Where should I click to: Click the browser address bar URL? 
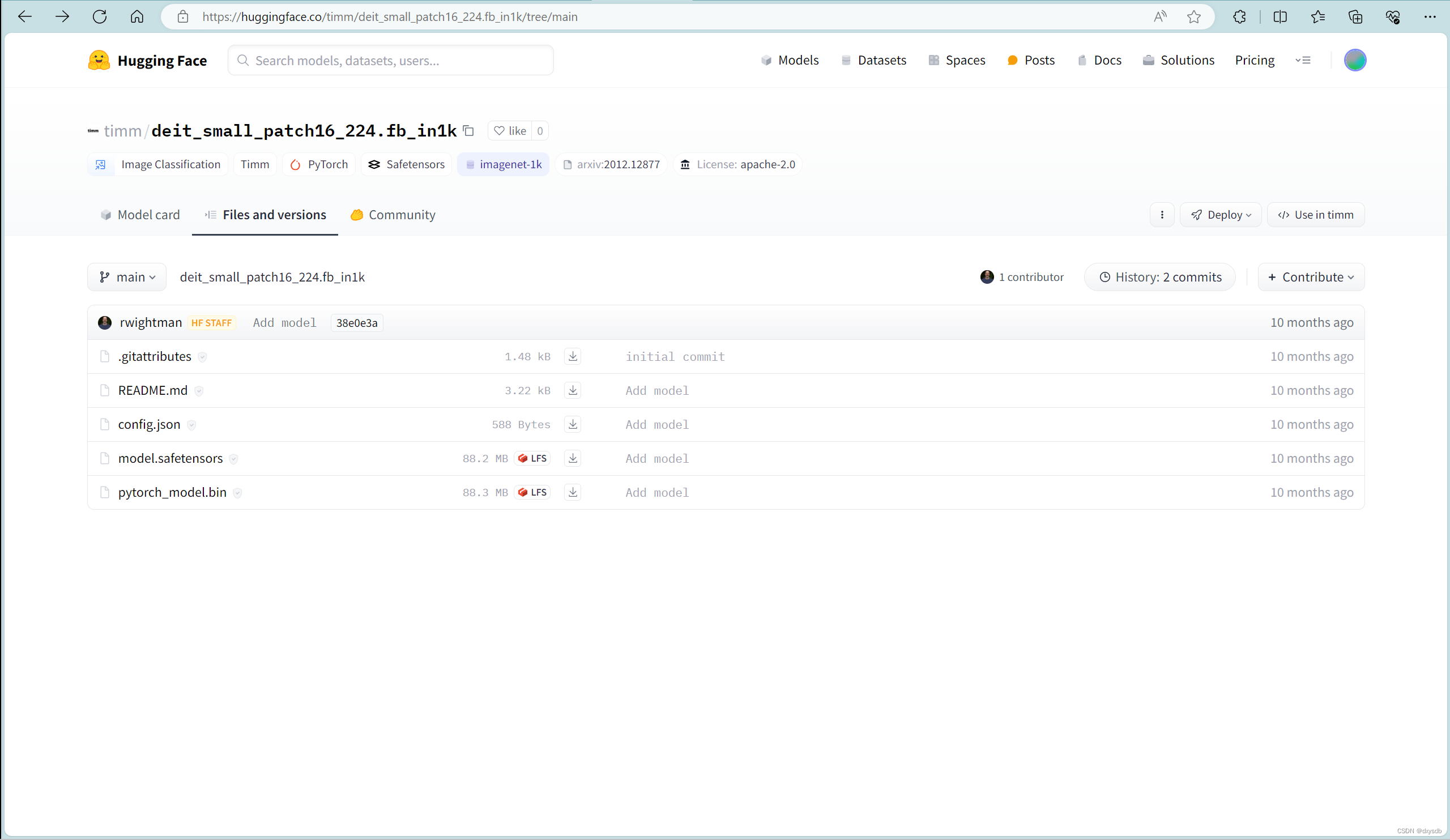(x=390, y=16)
